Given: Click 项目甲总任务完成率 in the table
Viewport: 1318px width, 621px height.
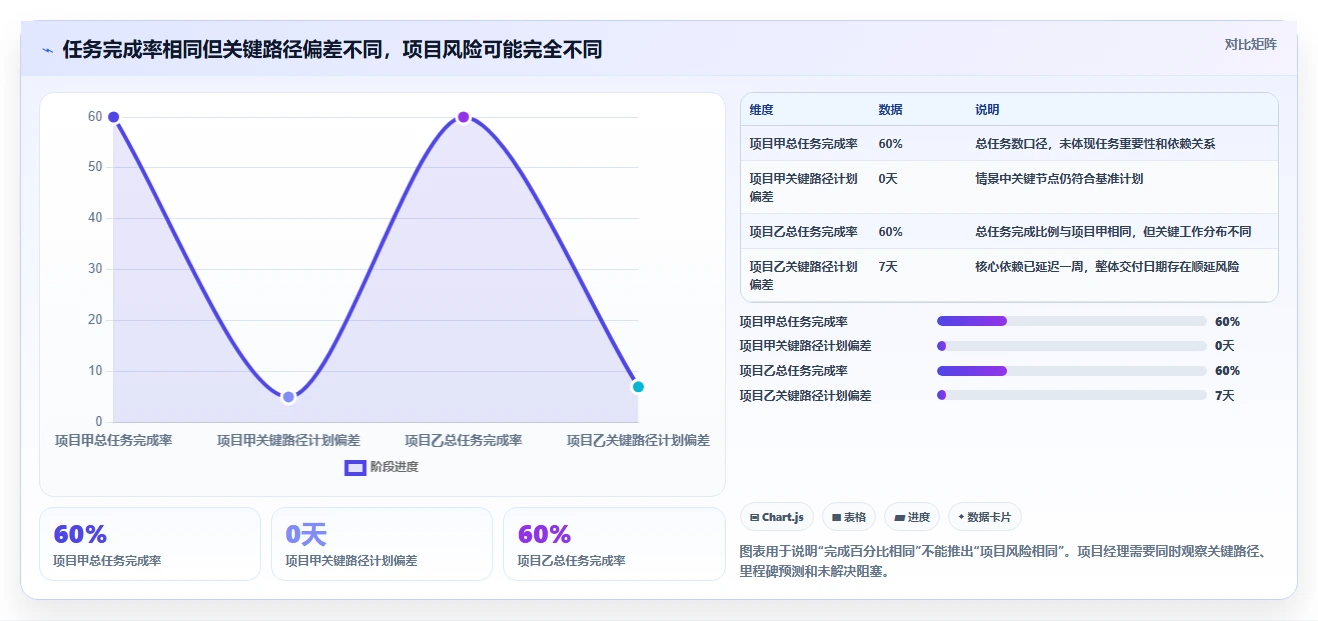Looking at the screenshot, I should pyautogui.click(x=803, y=144).
